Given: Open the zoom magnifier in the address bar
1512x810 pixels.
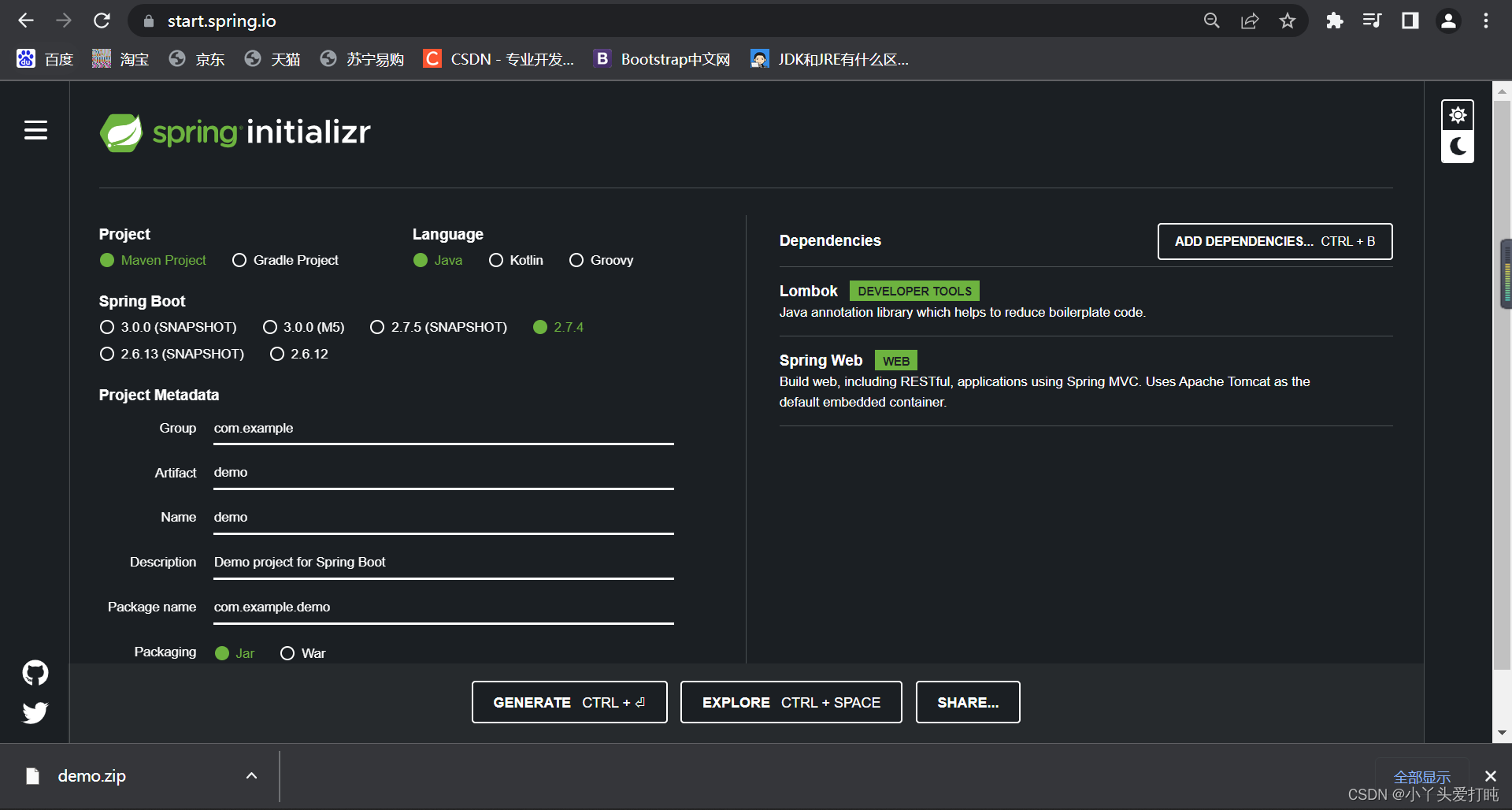Looking at the screenshot, I should tap(1212, 20).
